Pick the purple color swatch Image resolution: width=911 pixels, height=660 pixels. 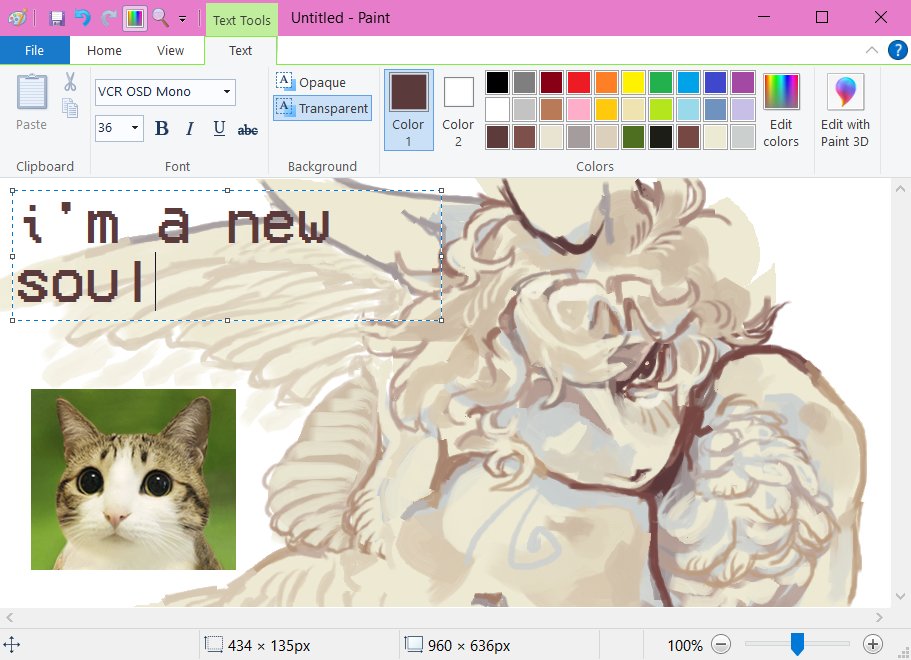pos(743,82)
